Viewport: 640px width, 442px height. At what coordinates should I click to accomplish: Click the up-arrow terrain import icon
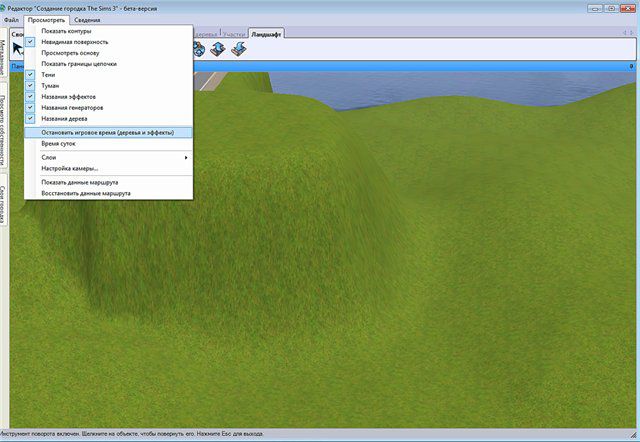click(217, 49)
